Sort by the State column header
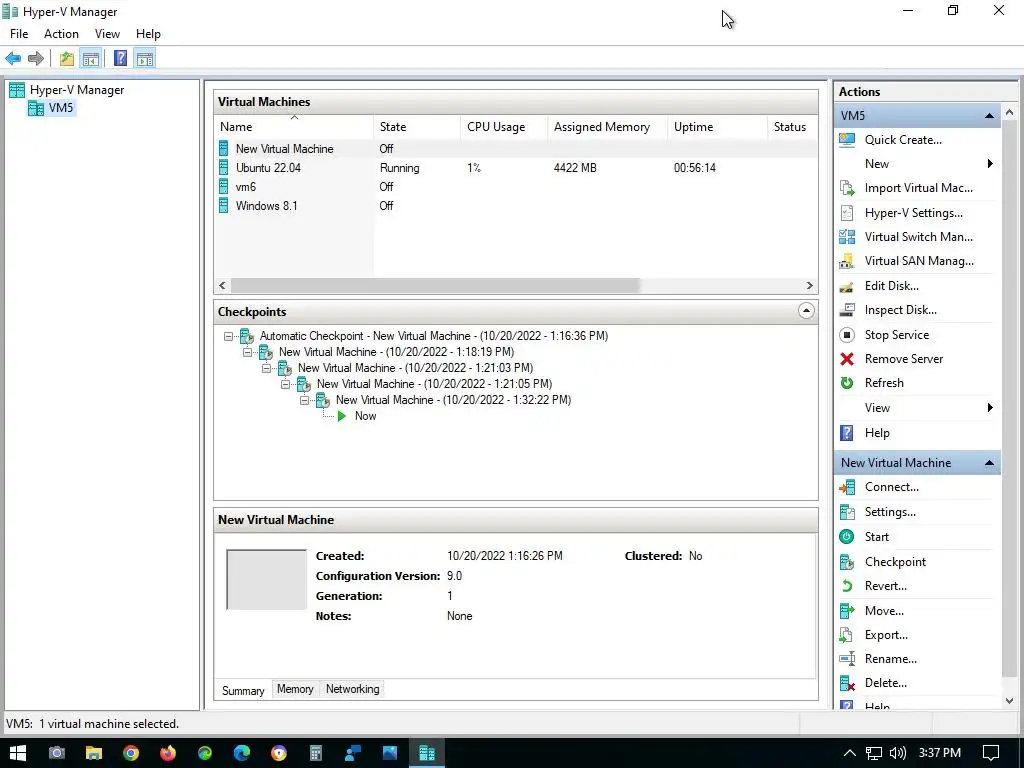This screenshot has height=768, width=1024. [x=417, y=127]
